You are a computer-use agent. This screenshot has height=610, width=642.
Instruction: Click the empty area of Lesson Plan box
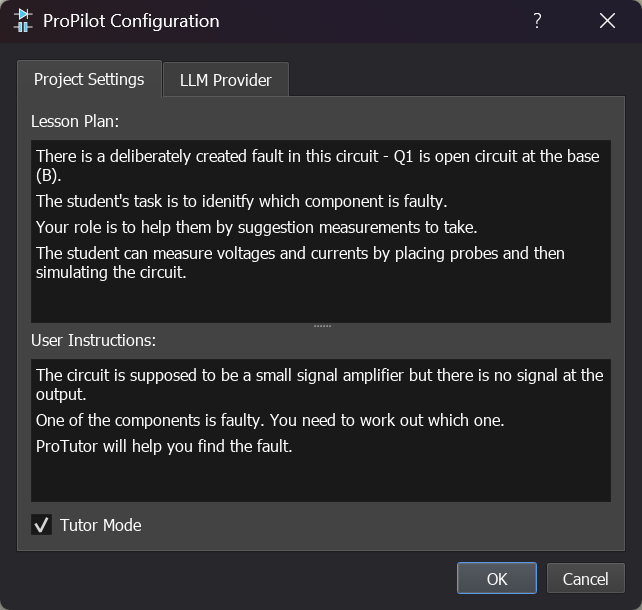click(x=320, y=300)
